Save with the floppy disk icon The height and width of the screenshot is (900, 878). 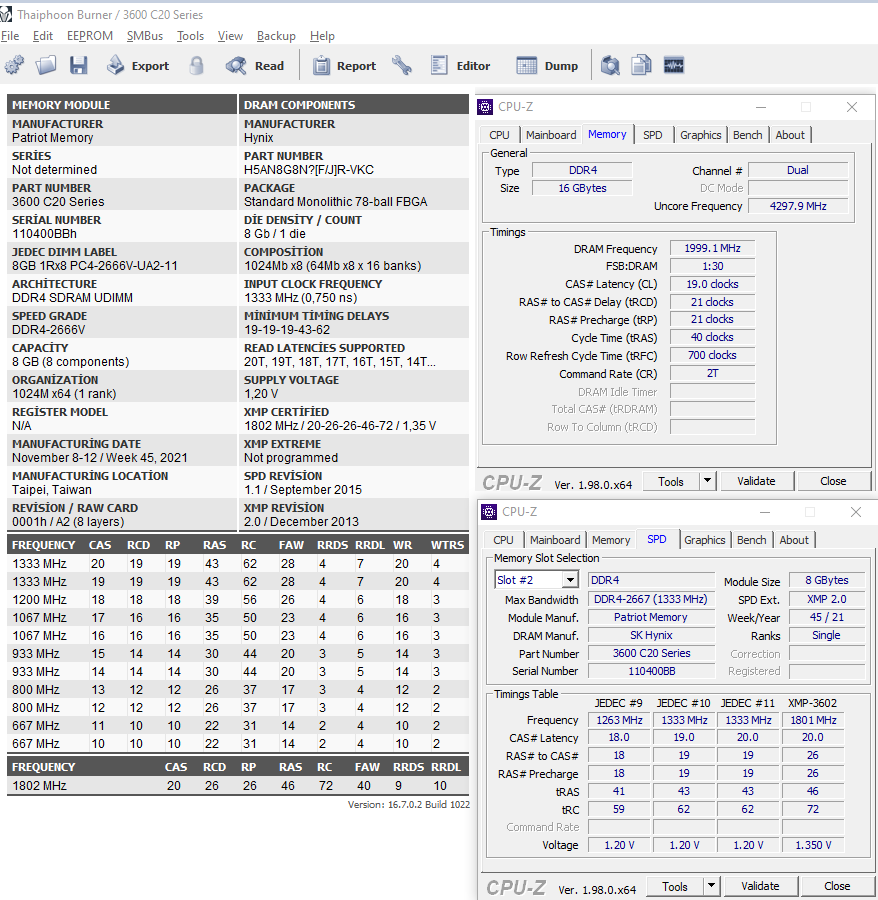(x=78, y=66)
